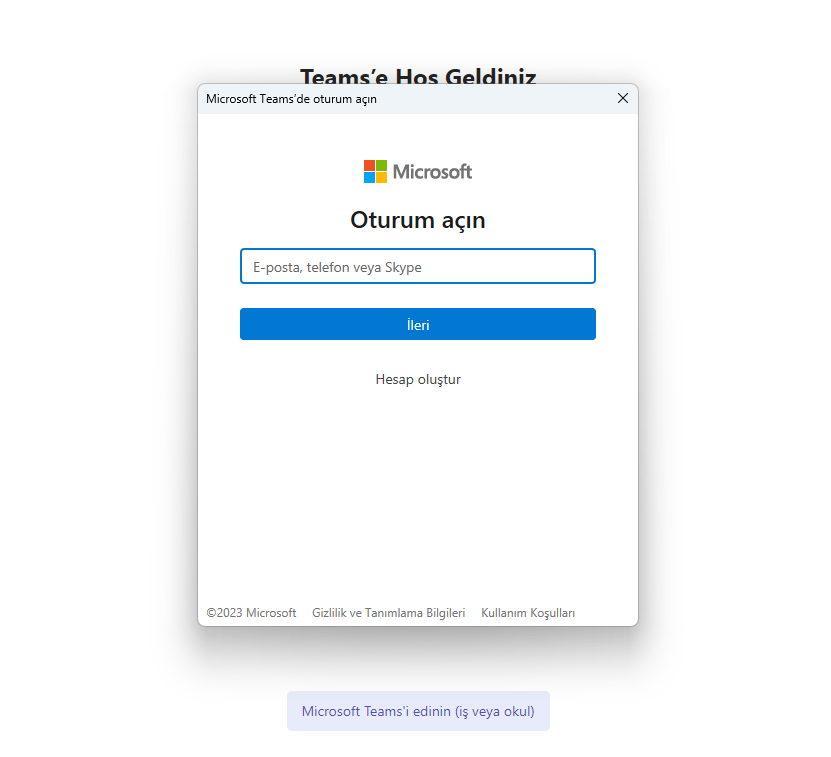This screenshot has height=757, width=831.
Task: Click the yellow square of Microsoft logo
Action: click(x=381, y=177)
